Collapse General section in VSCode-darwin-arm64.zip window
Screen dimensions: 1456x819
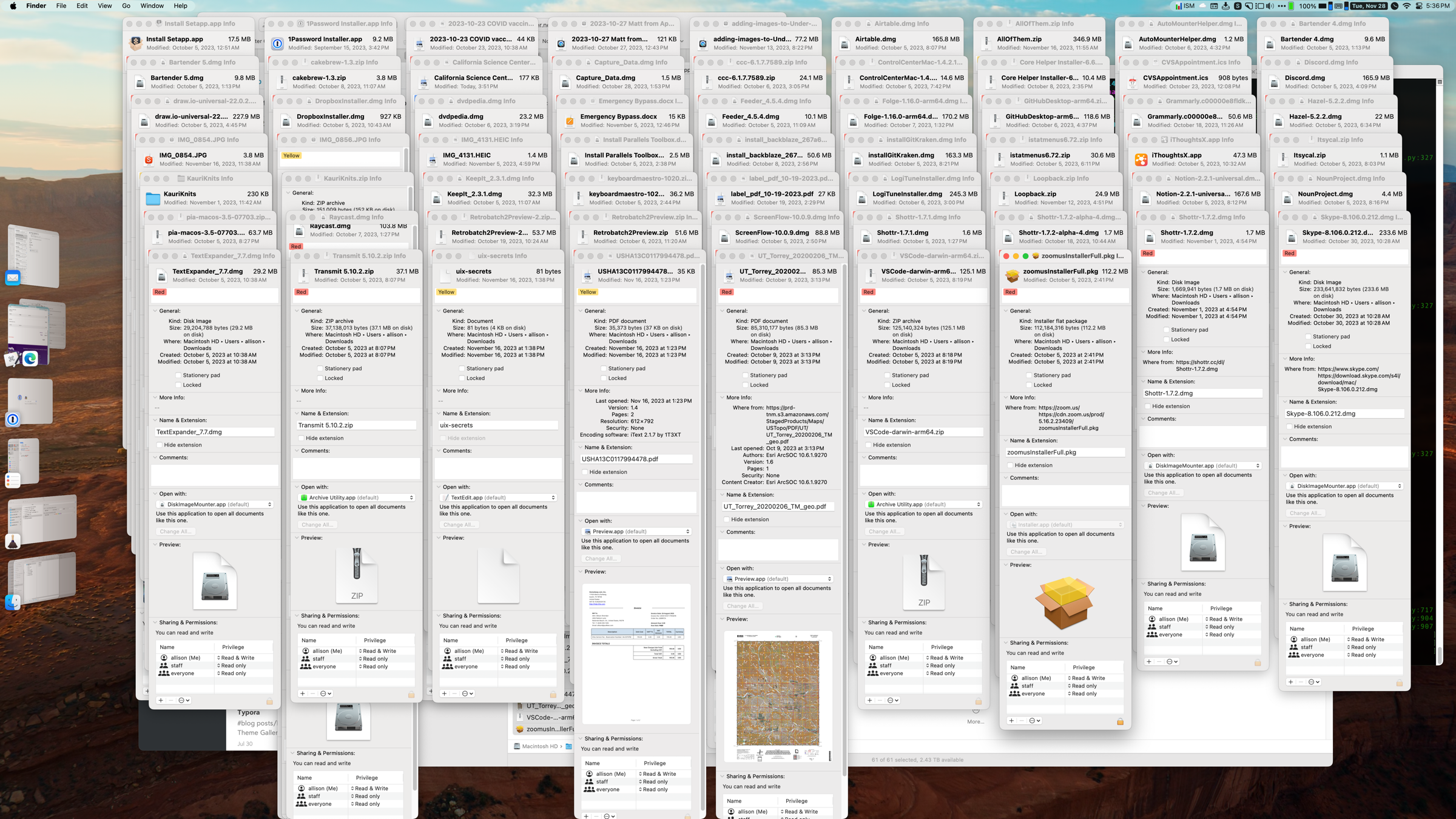pyautogui.click(x=864, y=311)
